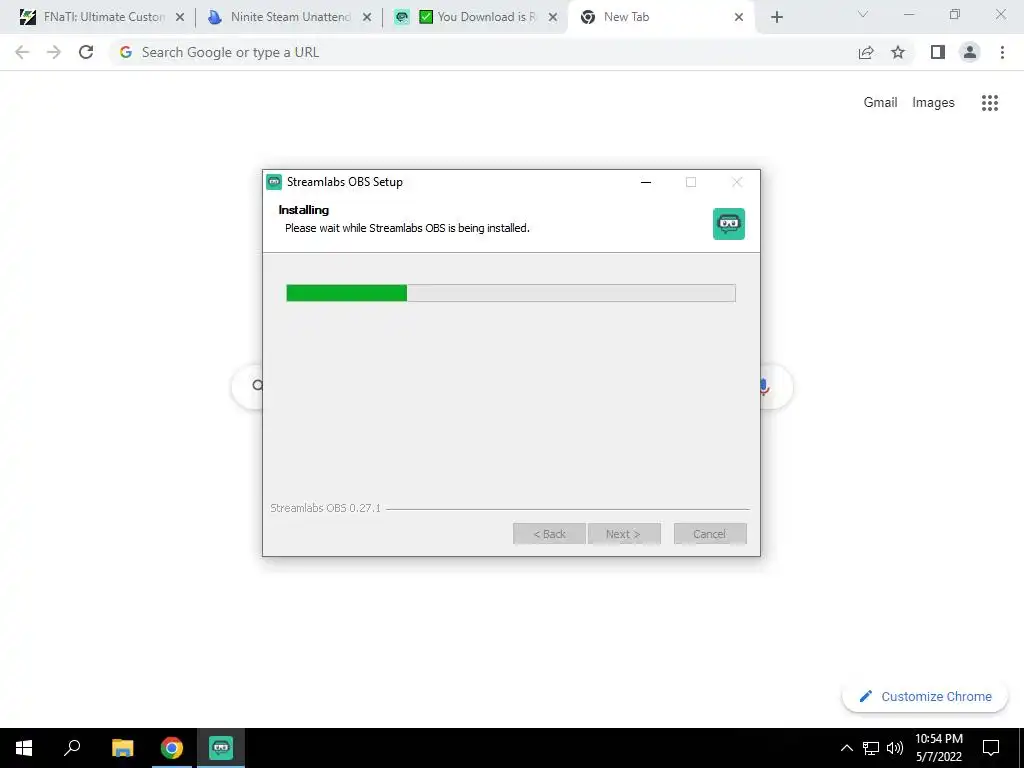The height and width of the screenshot is (768, 1024).
Task: Switch to the FNaTI: Ultimate Custom tab
Action: tap(93, 17)
